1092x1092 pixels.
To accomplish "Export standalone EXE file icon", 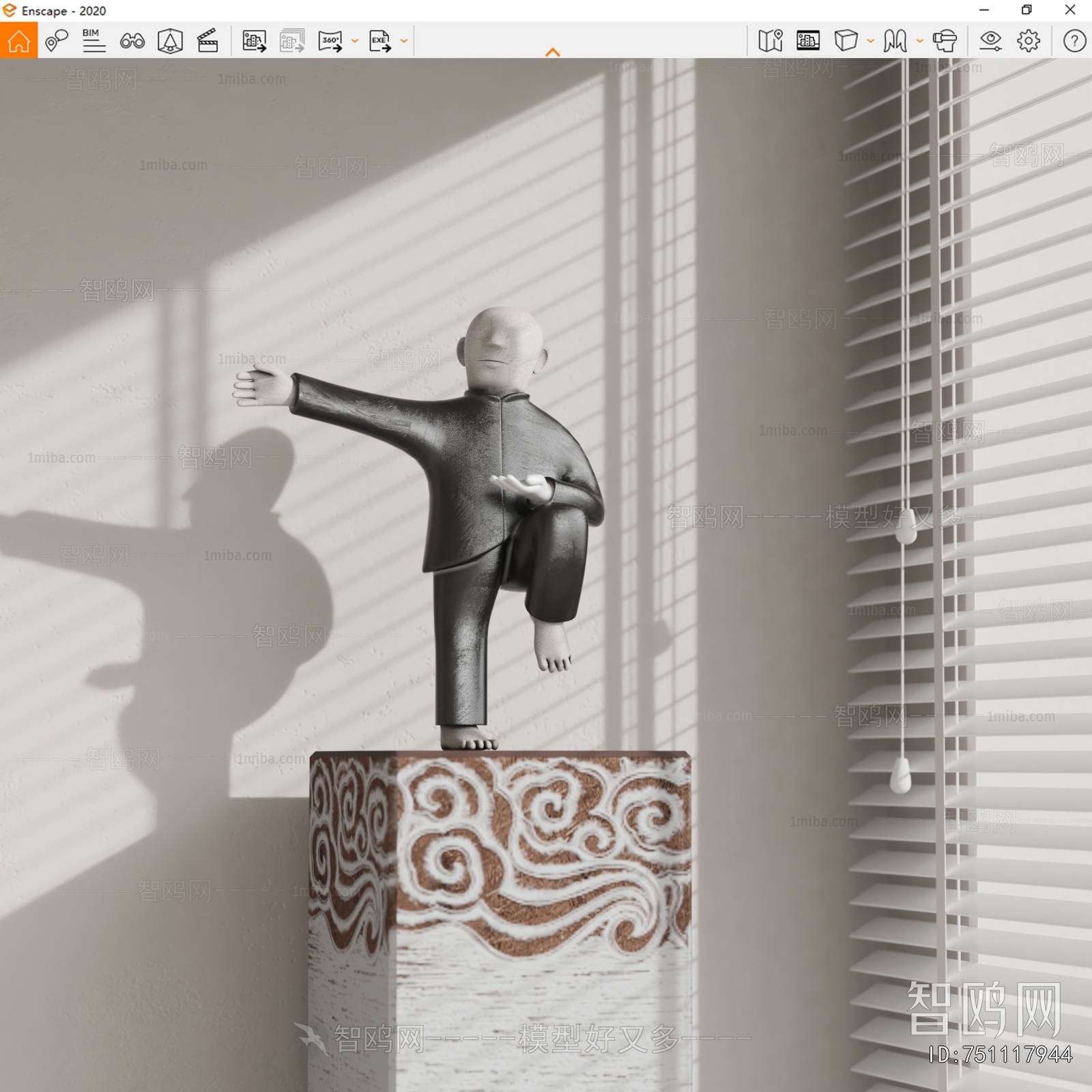I will [x=379, y=41].
